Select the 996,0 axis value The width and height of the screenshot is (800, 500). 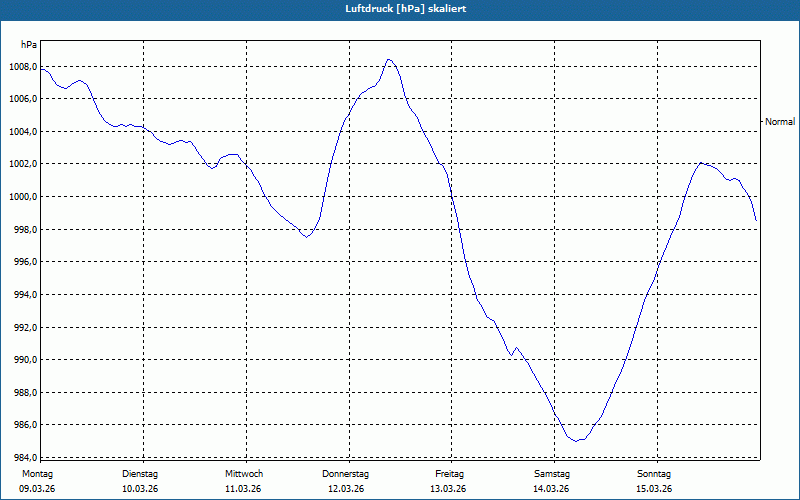click(25, 262)
